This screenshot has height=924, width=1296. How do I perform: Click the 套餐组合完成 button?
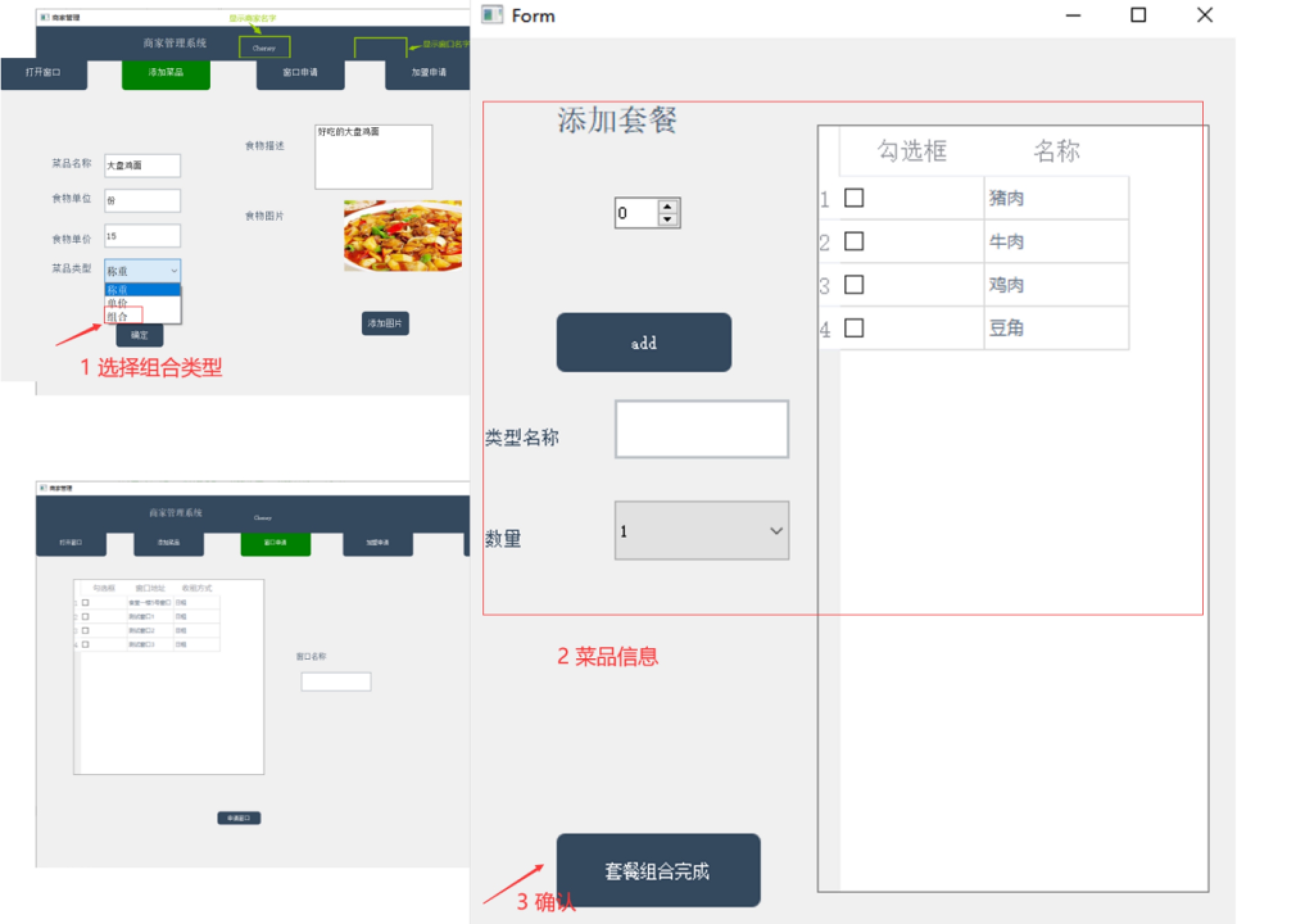pyautogui.click(x=658, y=871)
